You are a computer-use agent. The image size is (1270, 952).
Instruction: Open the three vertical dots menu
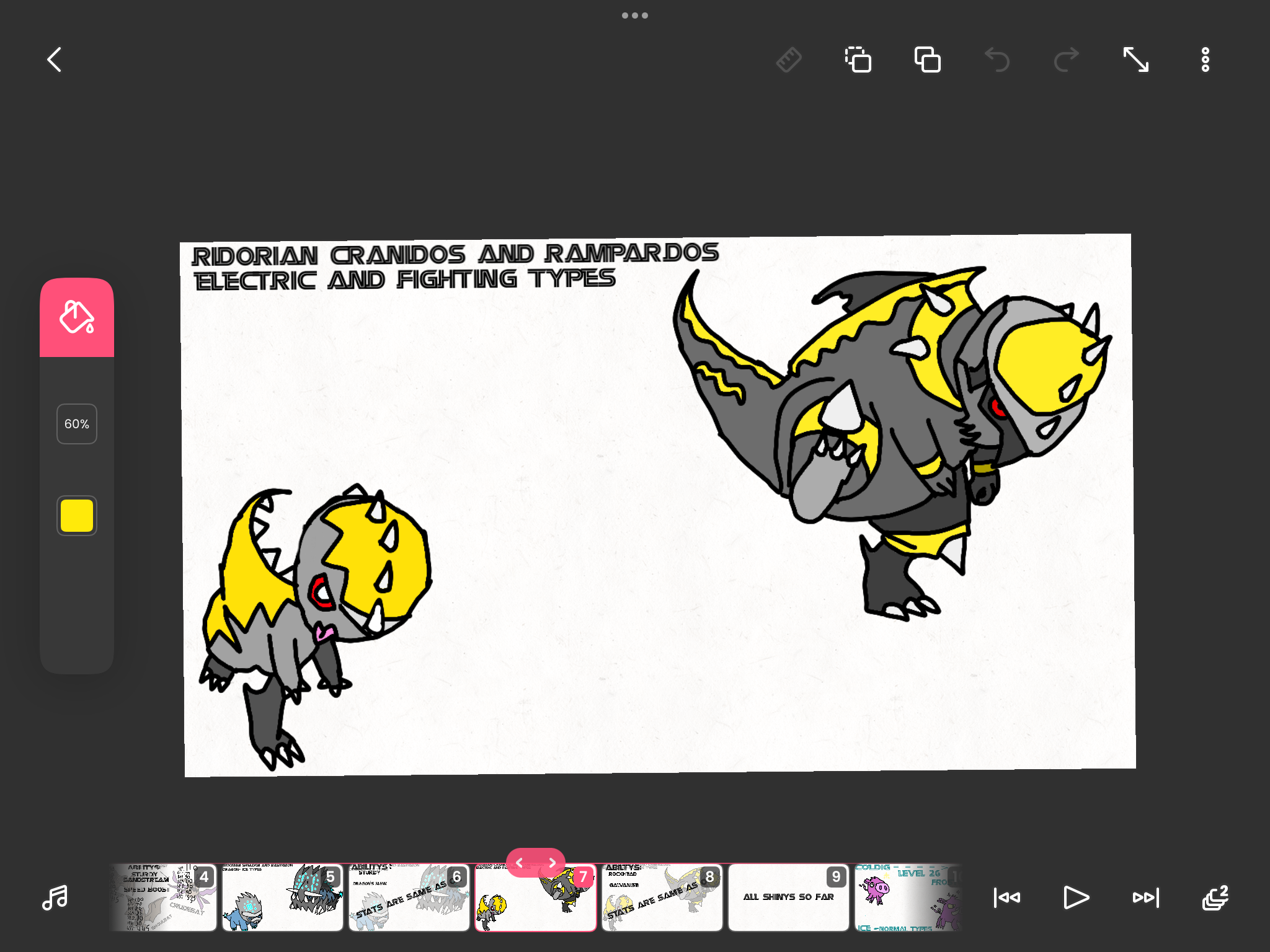tap(1206, 60)
